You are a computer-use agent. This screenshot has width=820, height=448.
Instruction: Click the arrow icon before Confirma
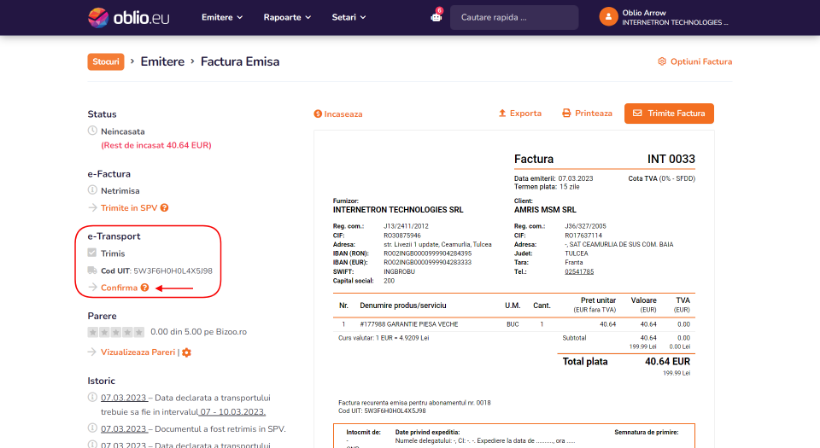[92, 288]
